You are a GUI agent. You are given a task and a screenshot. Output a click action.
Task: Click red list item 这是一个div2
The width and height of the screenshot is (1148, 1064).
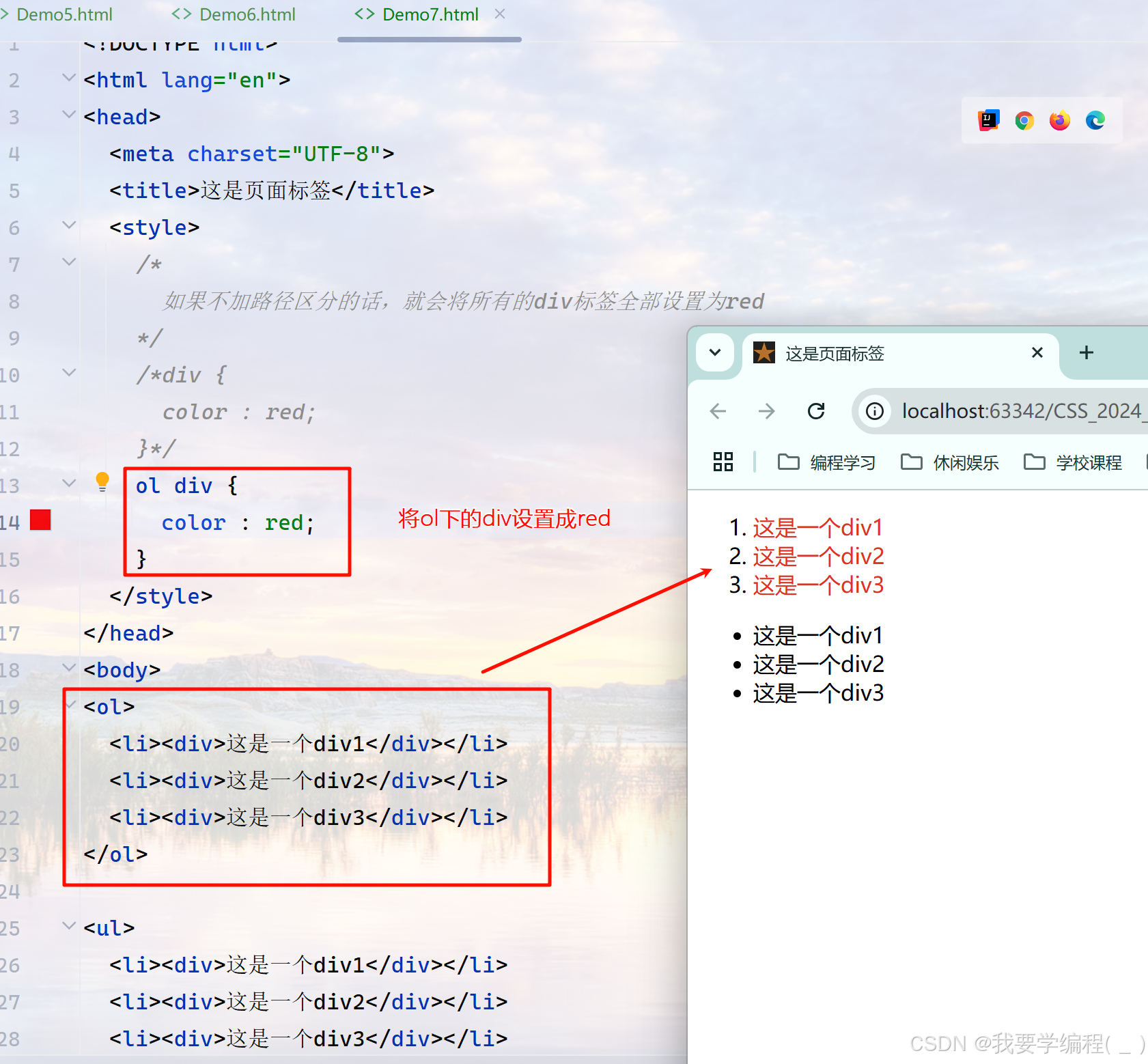[818, 557]
